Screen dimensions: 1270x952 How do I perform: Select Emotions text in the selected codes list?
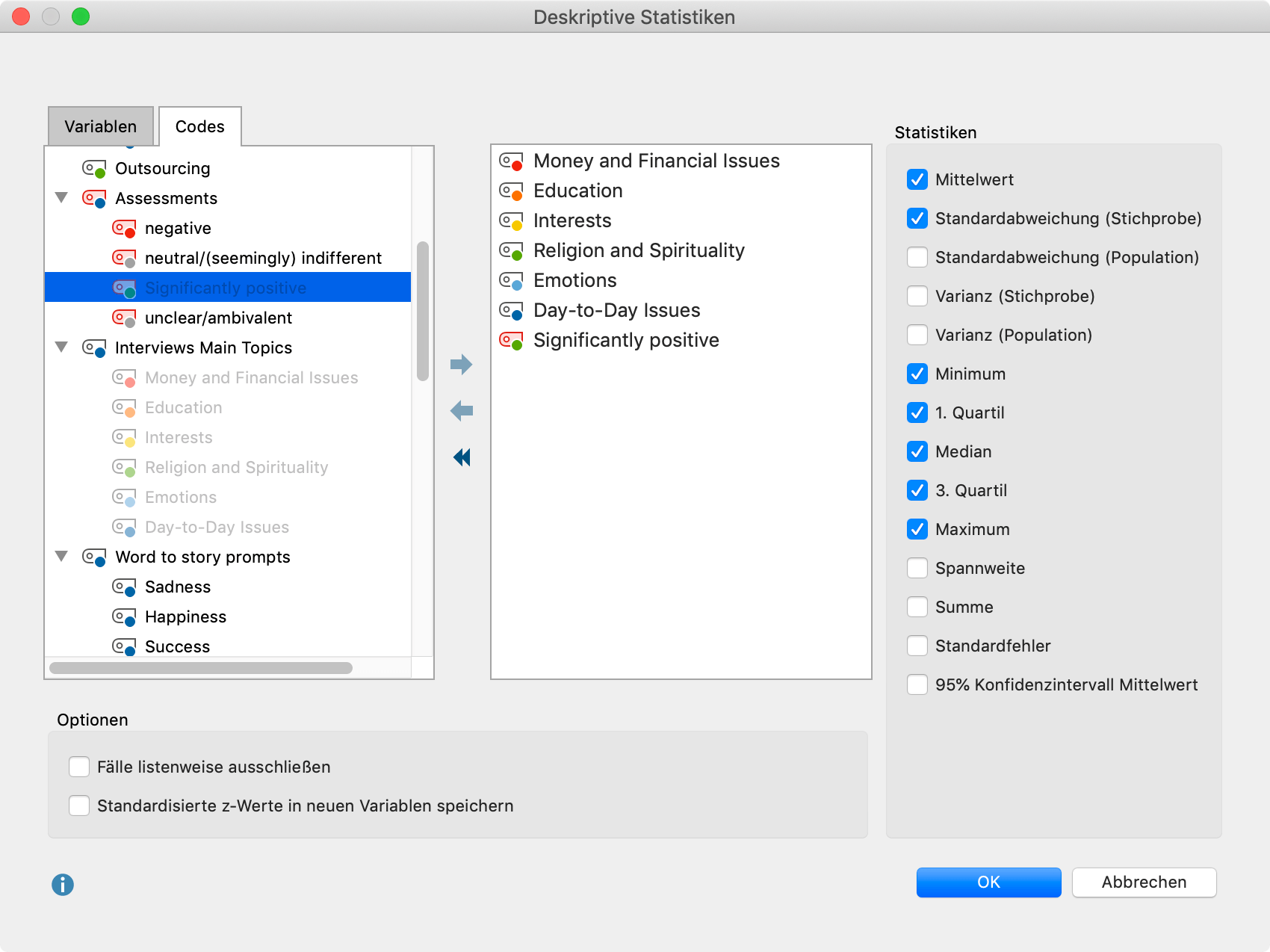(x=575, y=280)
